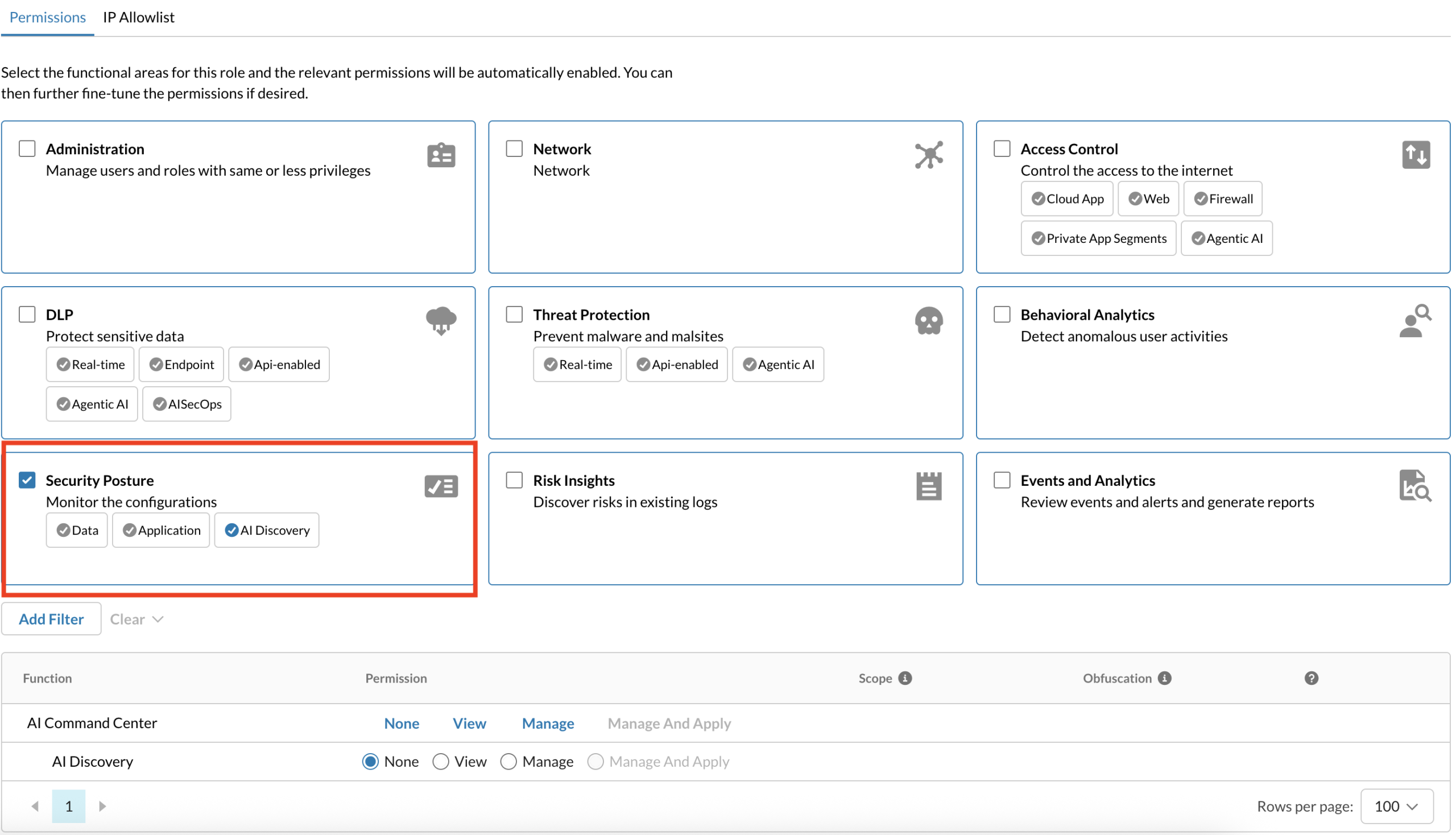
Task: Click the Security Posture checklist icon
Action: (441, 486)
